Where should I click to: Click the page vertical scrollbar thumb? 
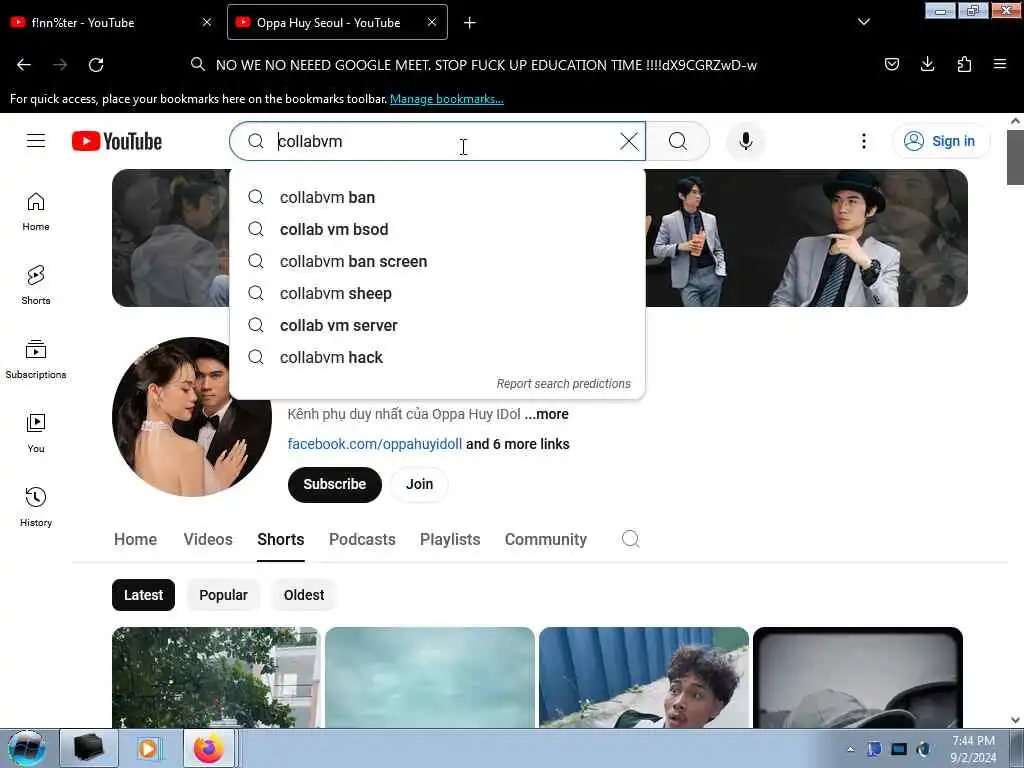[x=1015, y=157]
